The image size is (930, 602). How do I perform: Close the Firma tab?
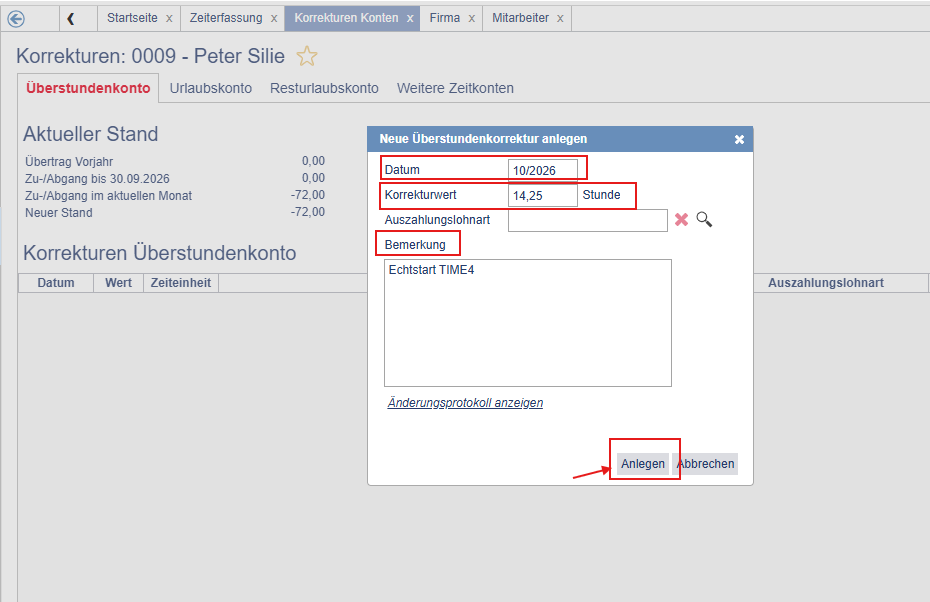pos(472,18)
